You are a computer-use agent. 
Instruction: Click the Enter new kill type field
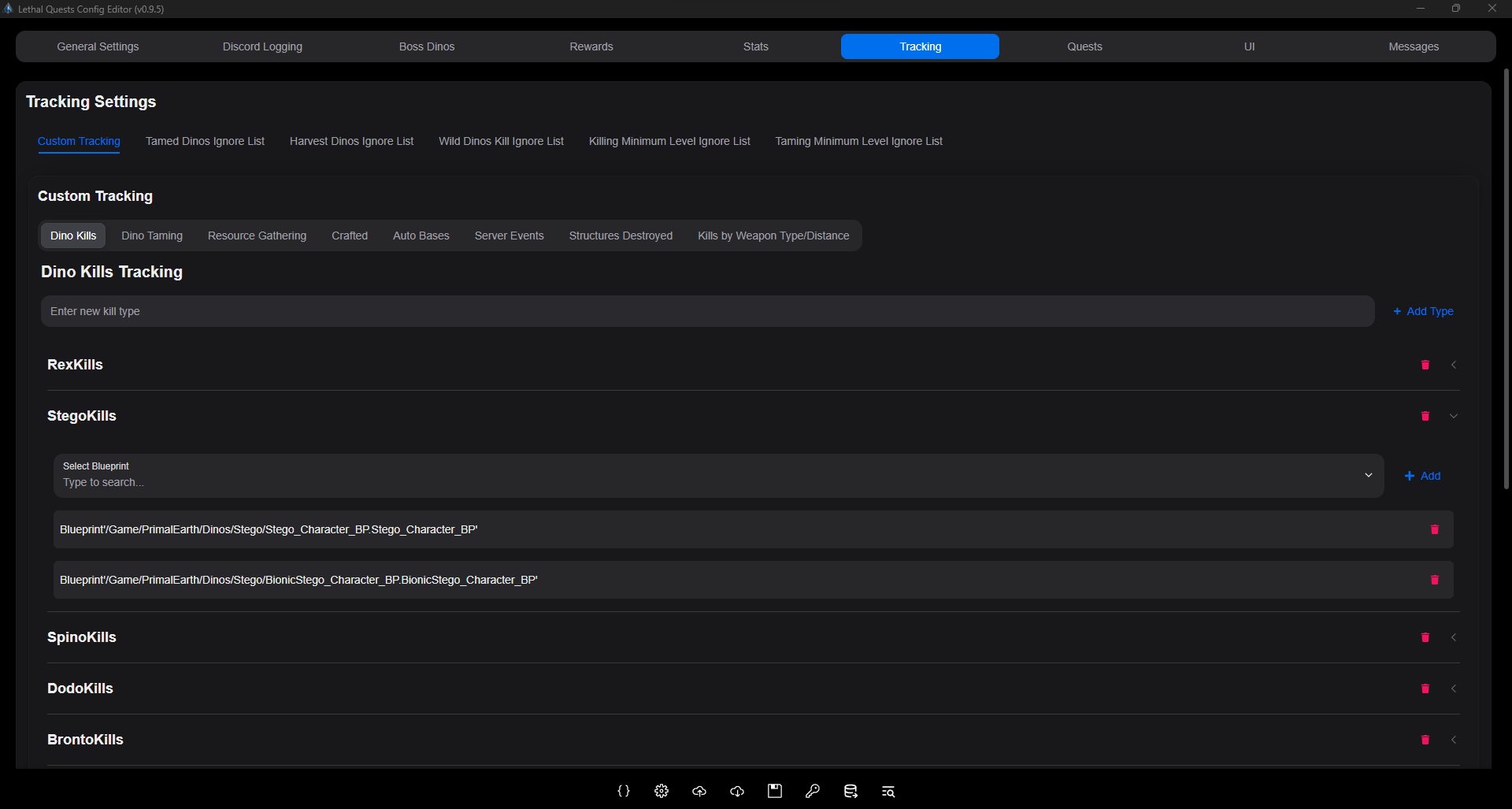pyautogui.click(x=707, y=311)
